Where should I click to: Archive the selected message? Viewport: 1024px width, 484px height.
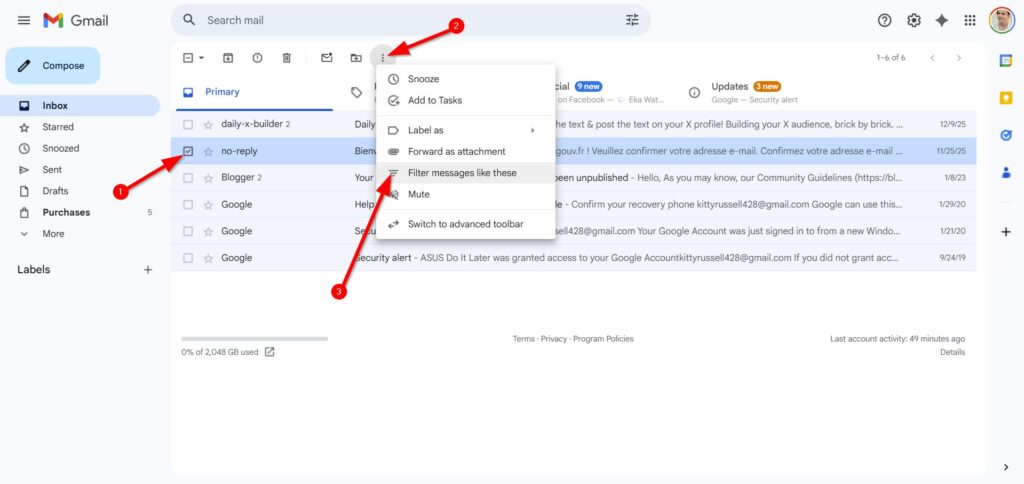228,58
